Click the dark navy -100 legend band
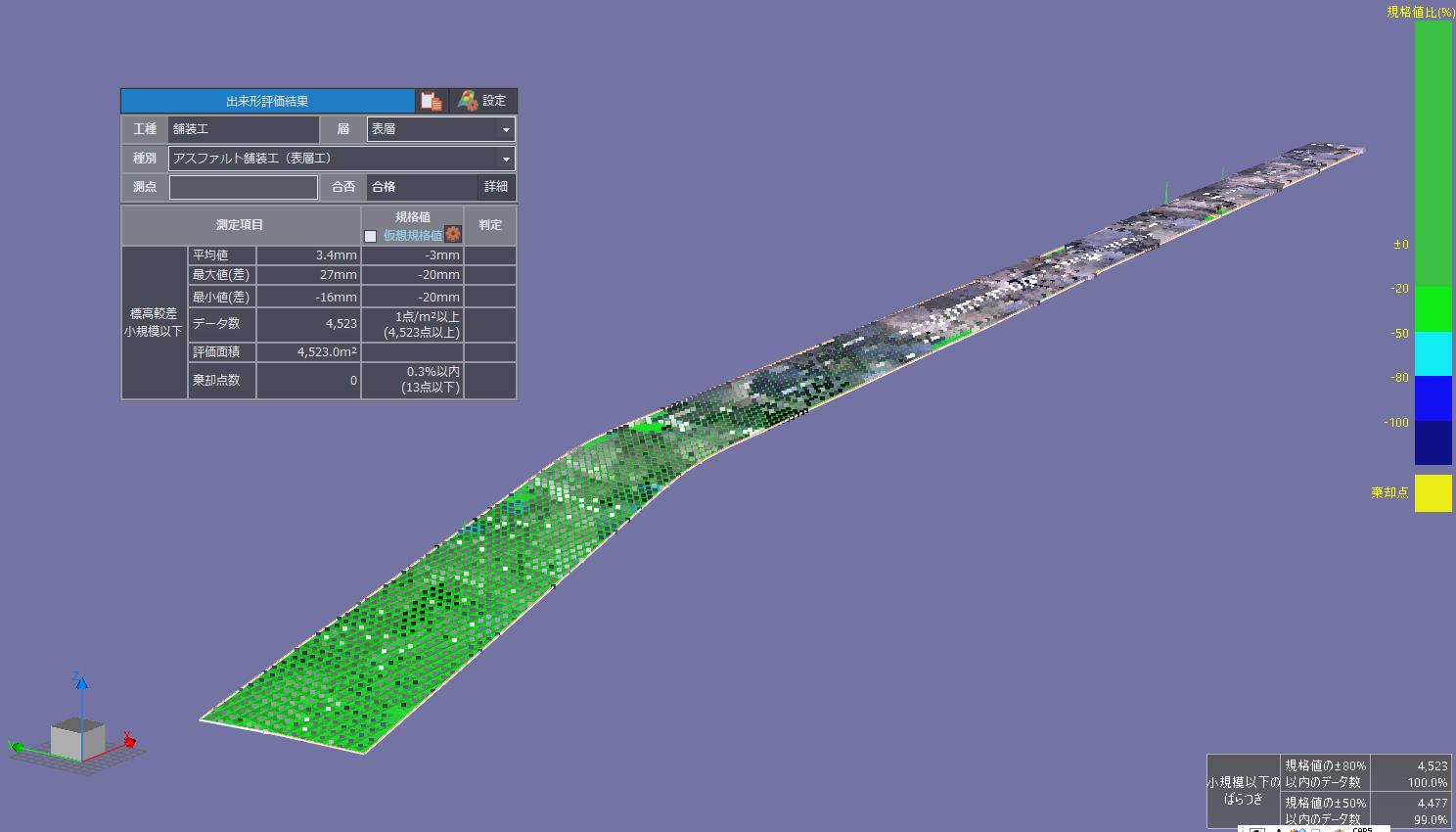 pos(1433,442)
